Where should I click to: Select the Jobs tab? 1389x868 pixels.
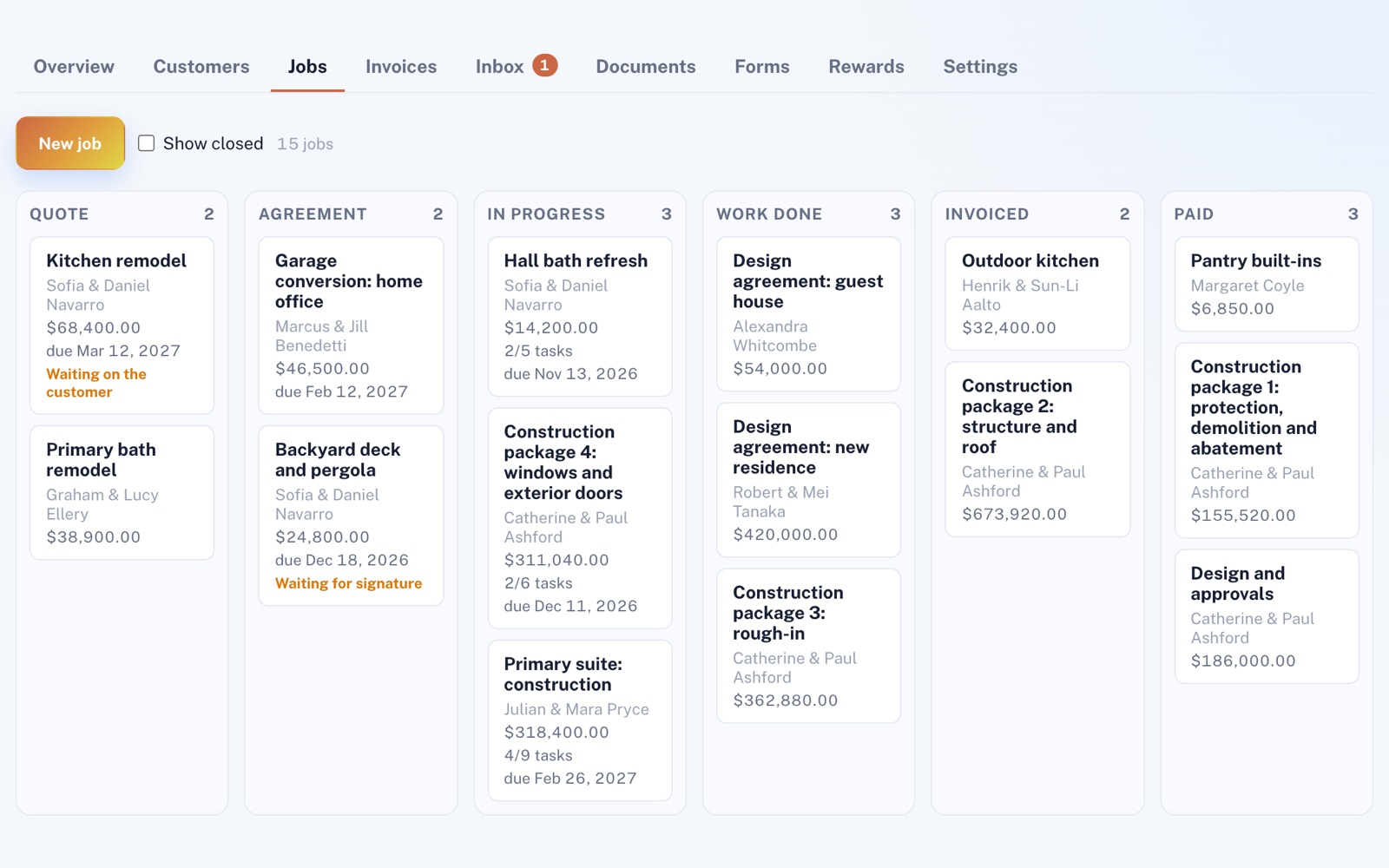point(307,67)
